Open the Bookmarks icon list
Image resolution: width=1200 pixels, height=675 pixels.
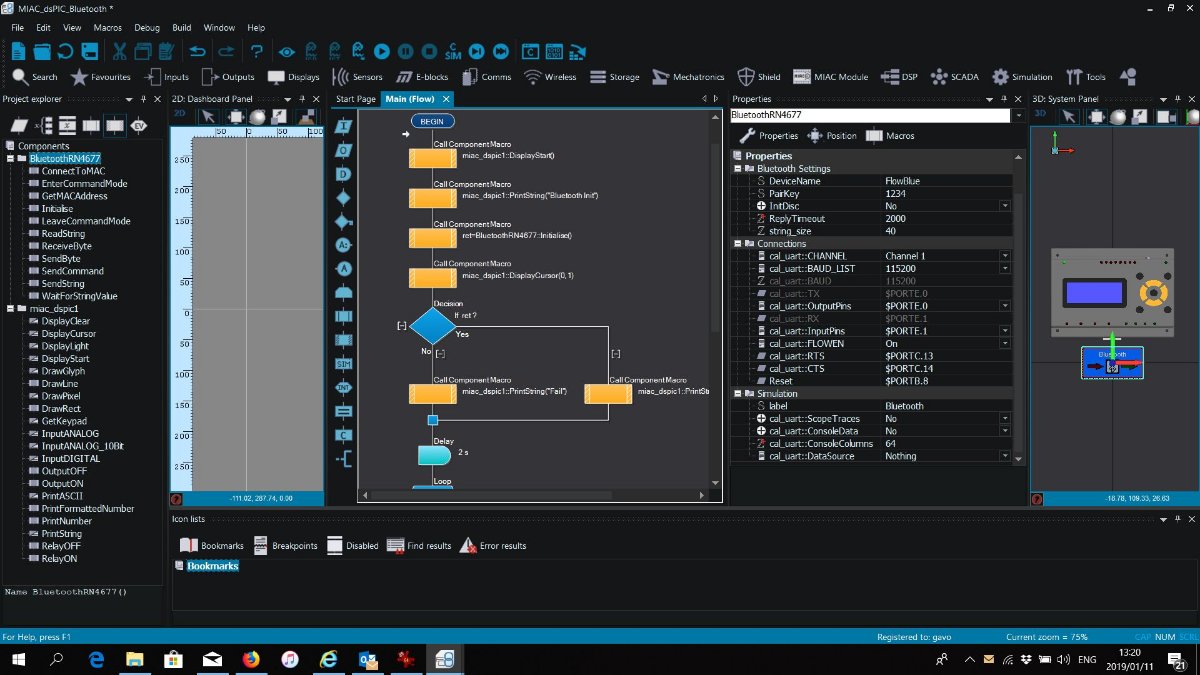211,546
